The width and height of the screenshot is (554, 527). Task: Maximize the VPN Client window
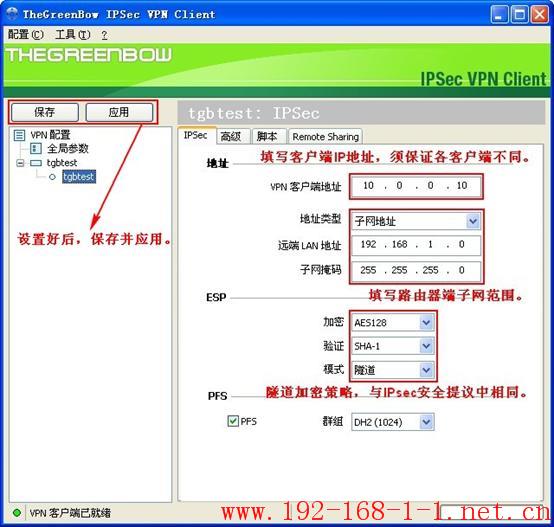click(520, 15)
